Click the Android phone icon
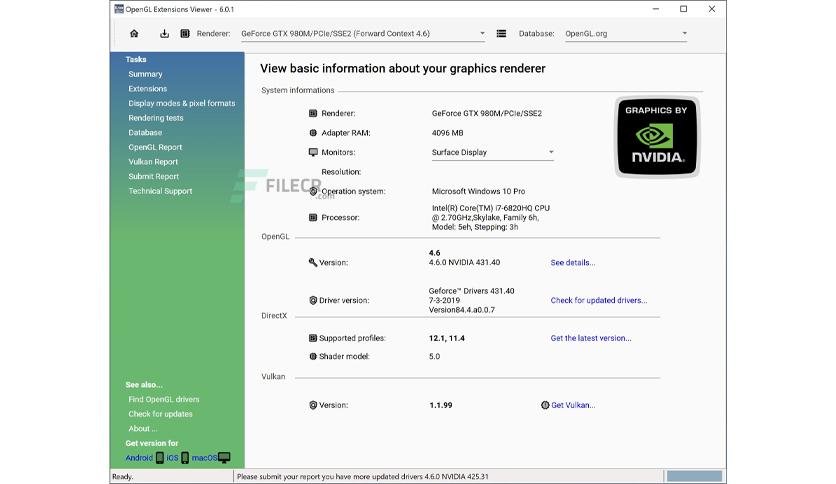The height and width of the screenshot is (484, 836). (x=159, y=457)
